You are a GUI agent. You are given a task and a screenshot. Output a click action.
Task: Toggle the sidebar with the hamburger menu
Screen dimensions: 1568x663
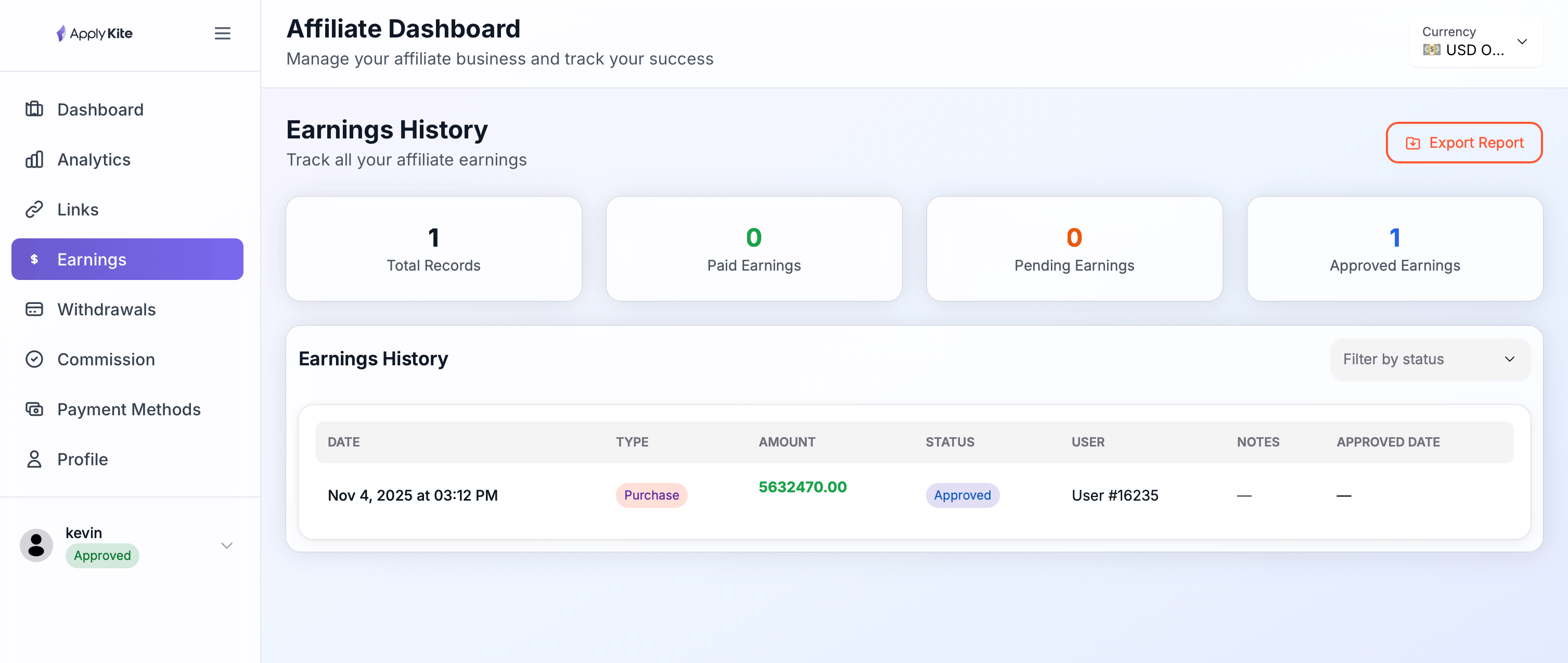click(222, 33)
